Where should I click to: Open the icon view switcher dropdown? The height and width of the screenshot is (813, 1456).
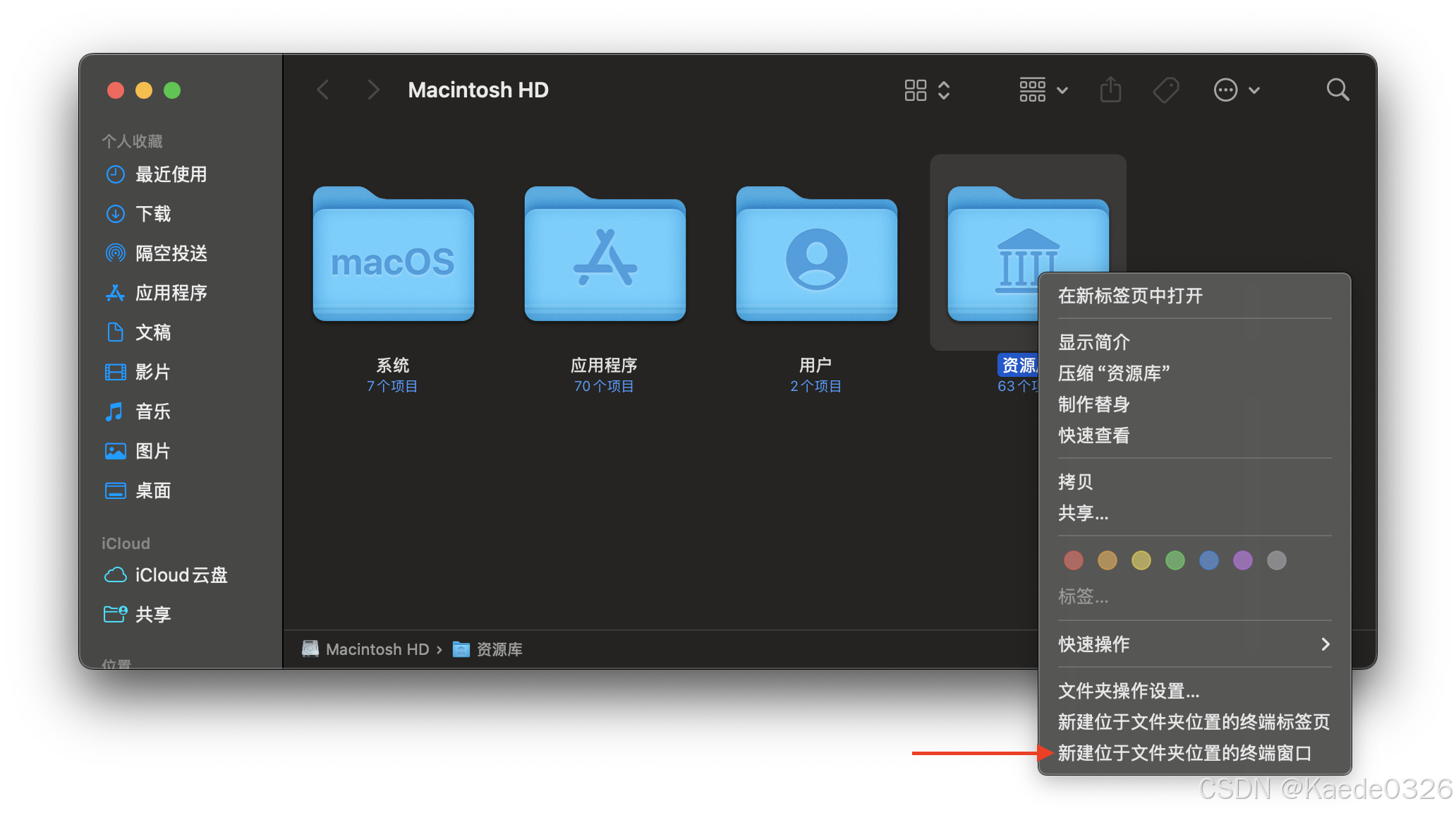tap(927, 90)
